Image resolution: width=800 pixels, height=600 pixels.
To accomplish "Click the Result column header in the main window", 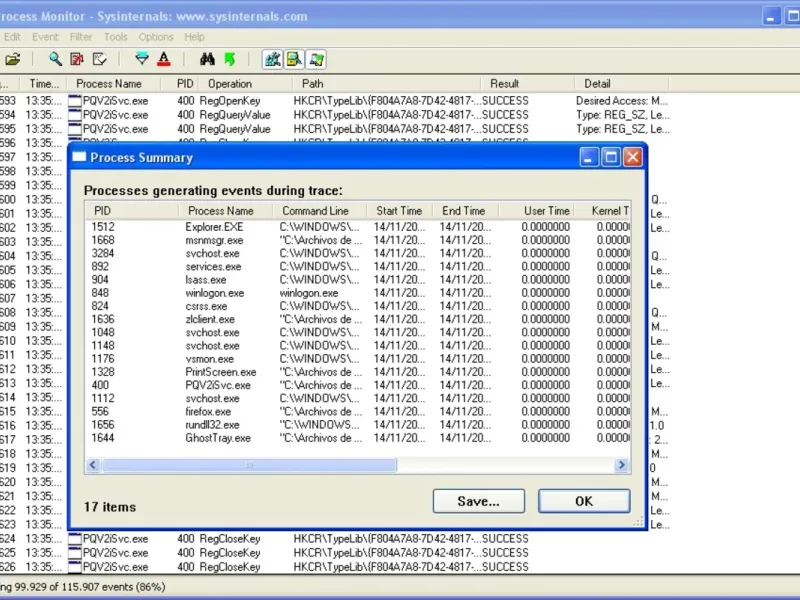I will pos(527,84).
